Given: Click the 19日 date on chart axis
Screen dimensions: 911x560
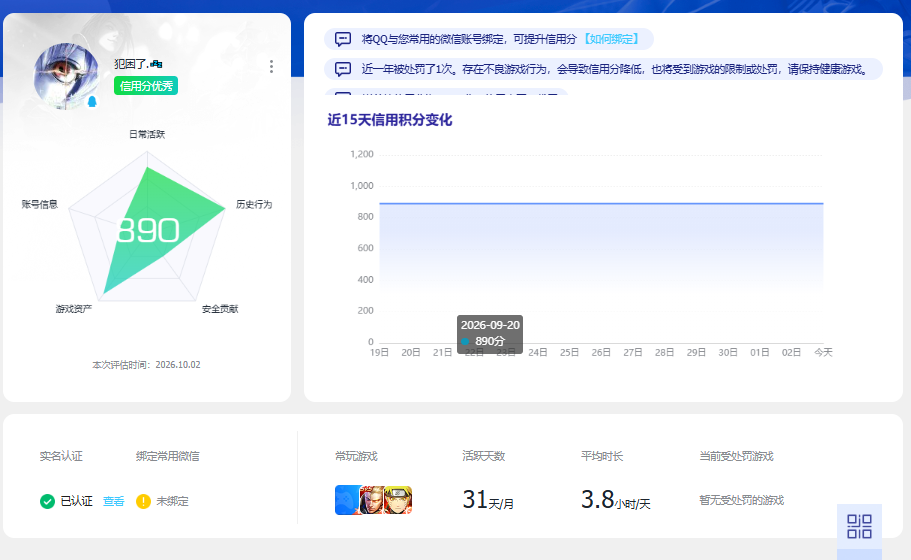Looking at the screenshot, I should (x=379, y=352).
